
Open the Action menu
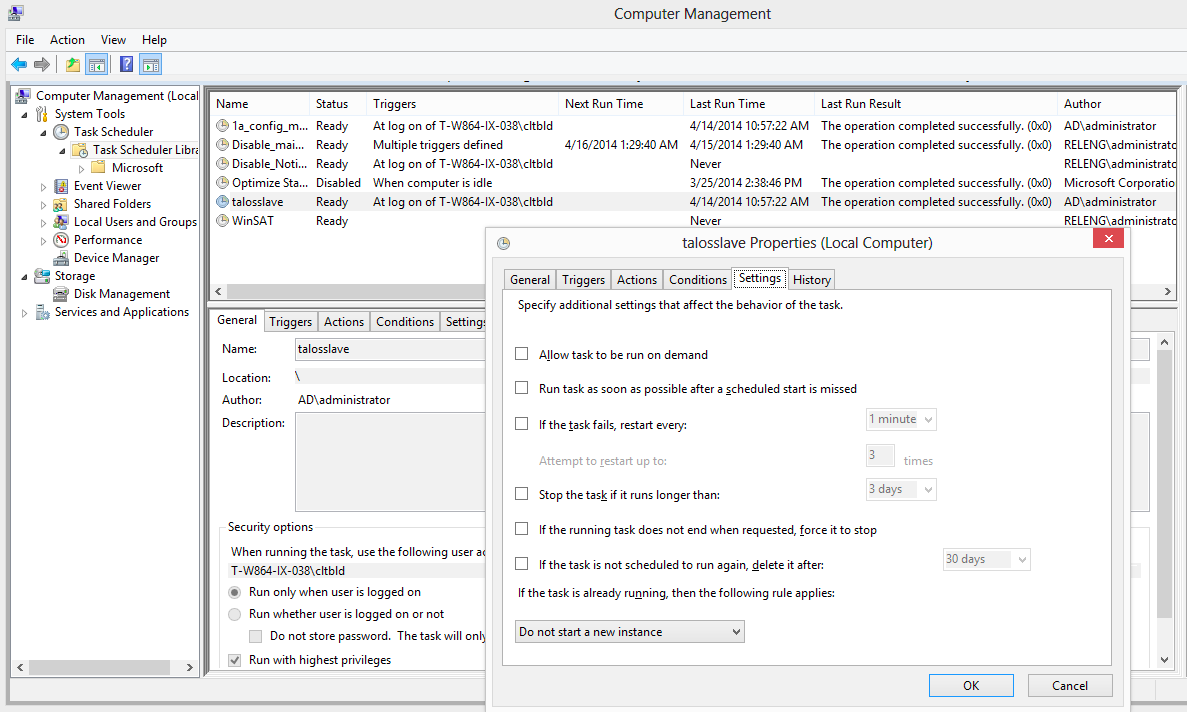[x=67, y=40]
